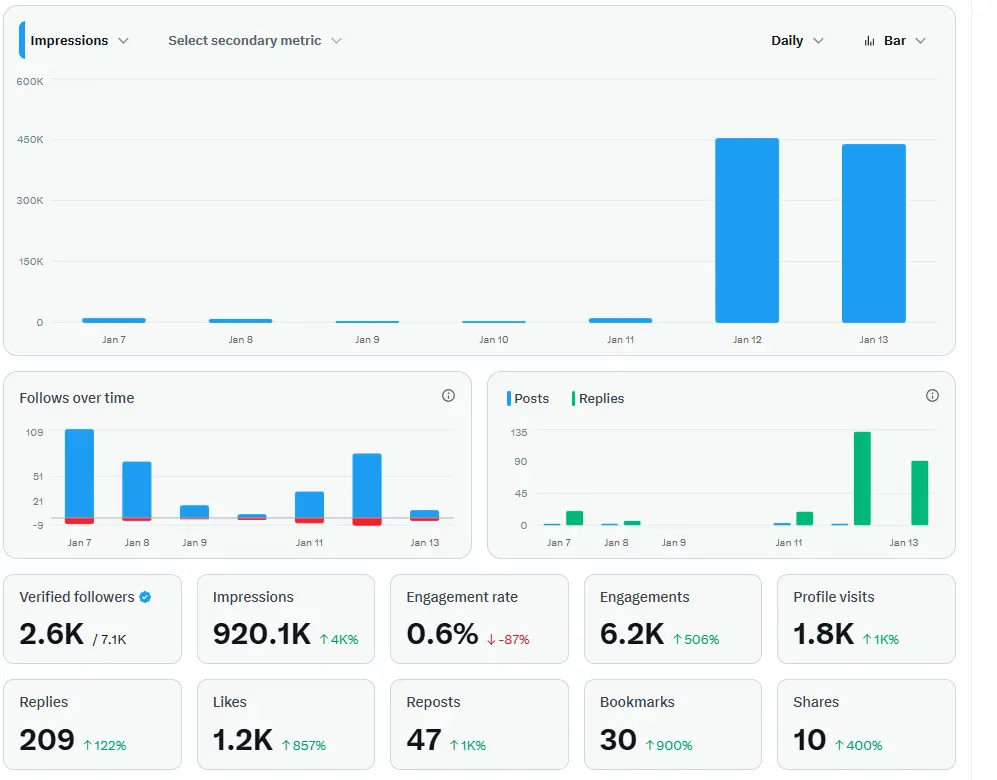Click info icon in Posts Replies card
997x780 pixels.
[x=932, y=396]
